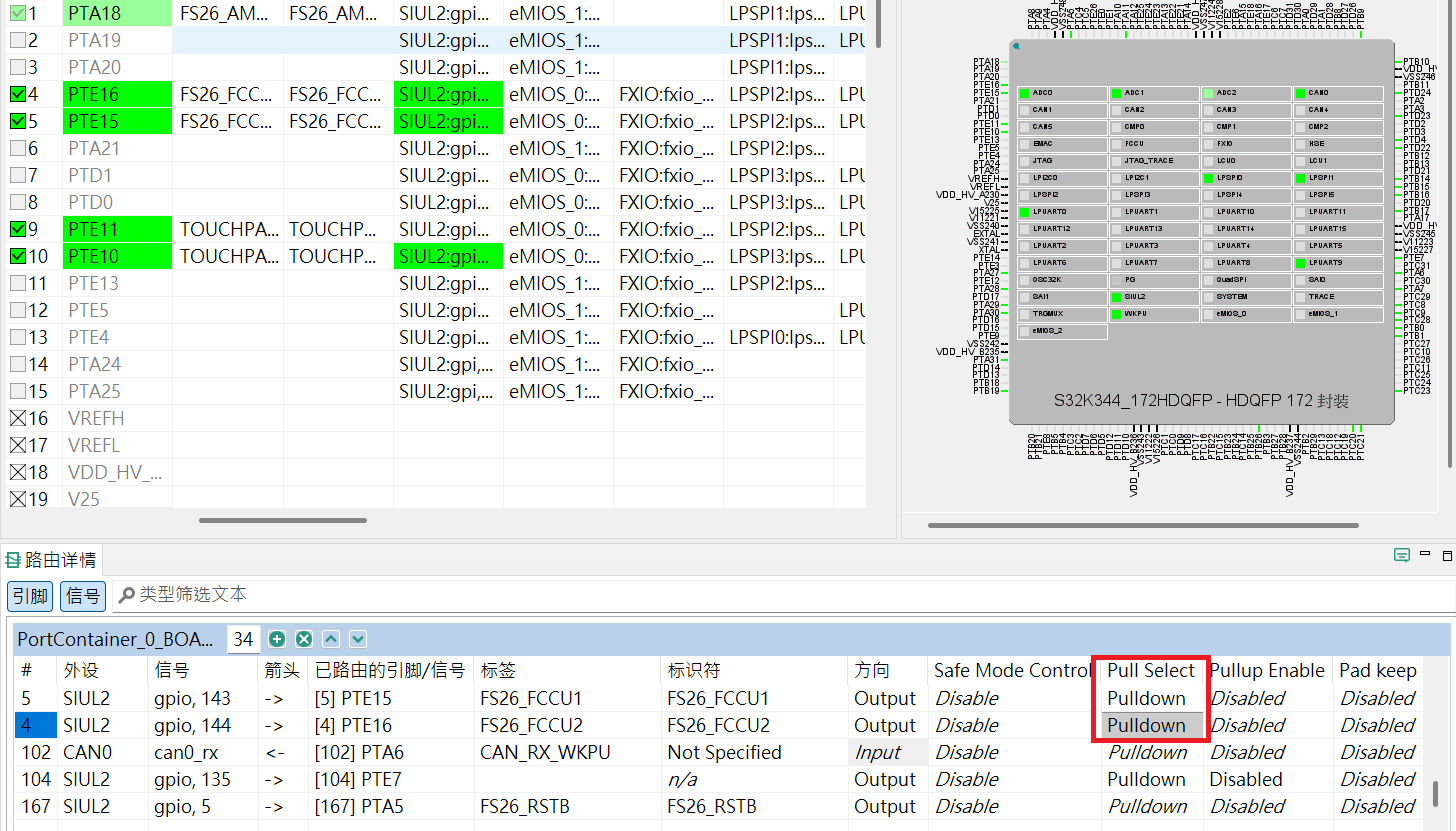The height and width of the screenshot is (831, 1456).
Task: Uncheck the pin 5 PTE15 checkbox
Action: click(17, 122)
